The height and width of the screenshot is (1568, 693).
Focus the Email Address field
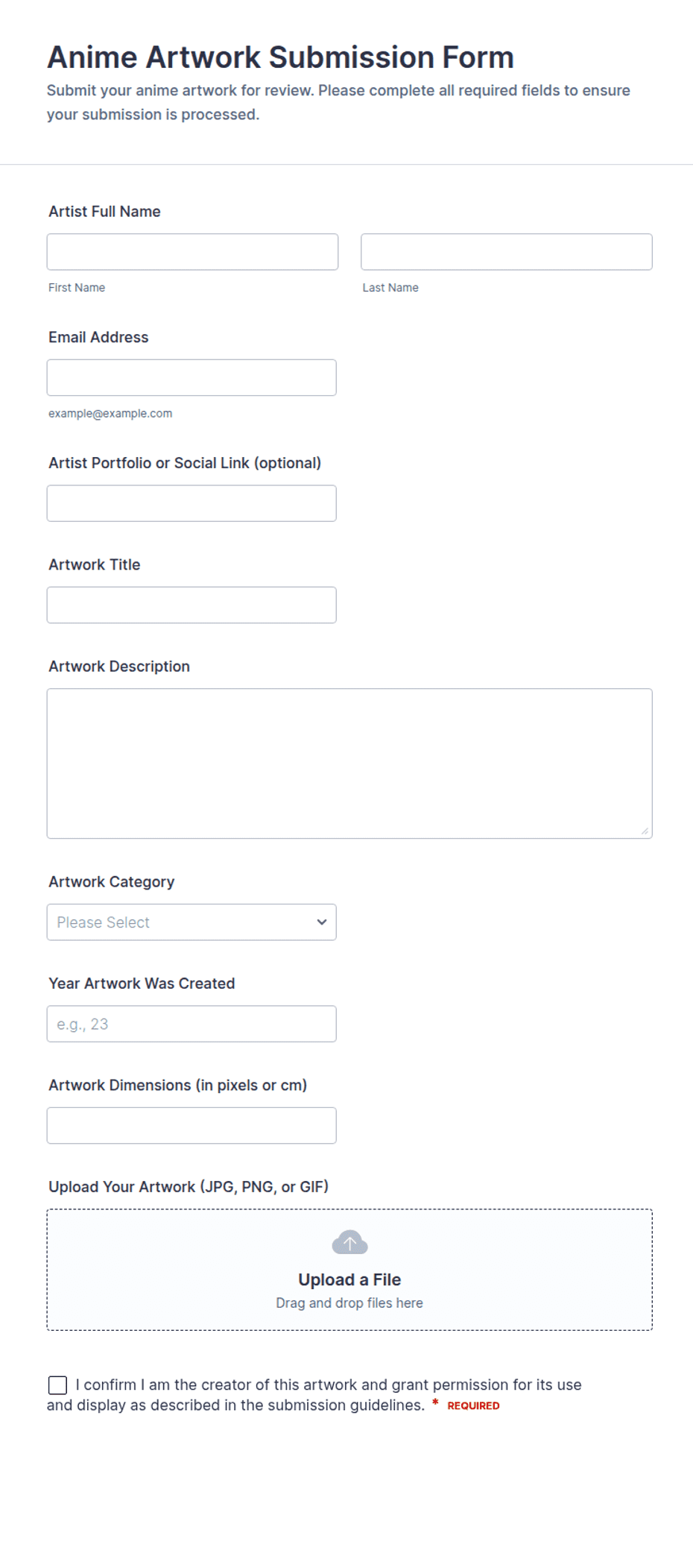tap(192, 377)
